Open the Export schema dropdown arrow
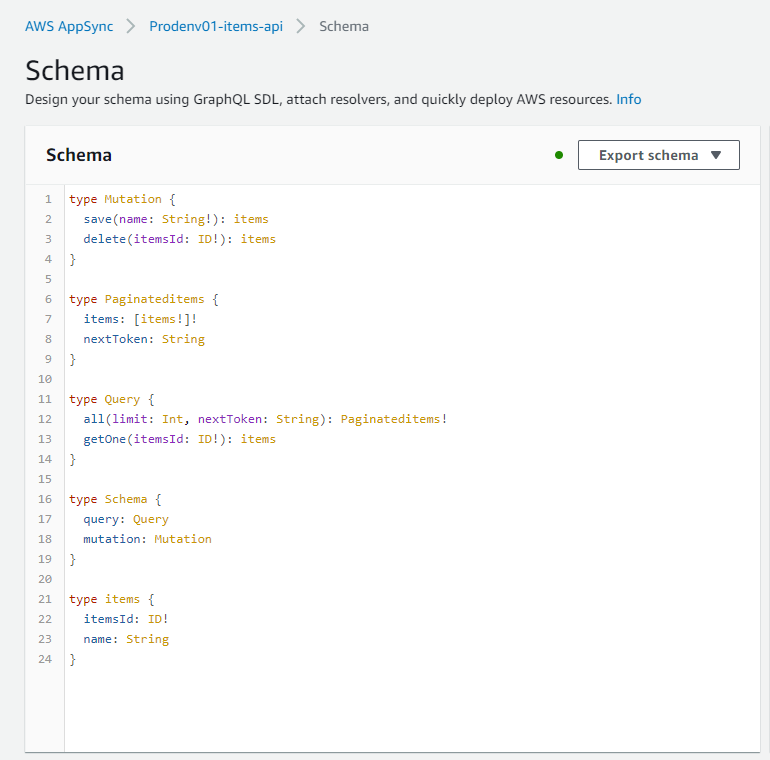Image resolution: width=770 pixels, height=760 pixels. pos(716,155)
